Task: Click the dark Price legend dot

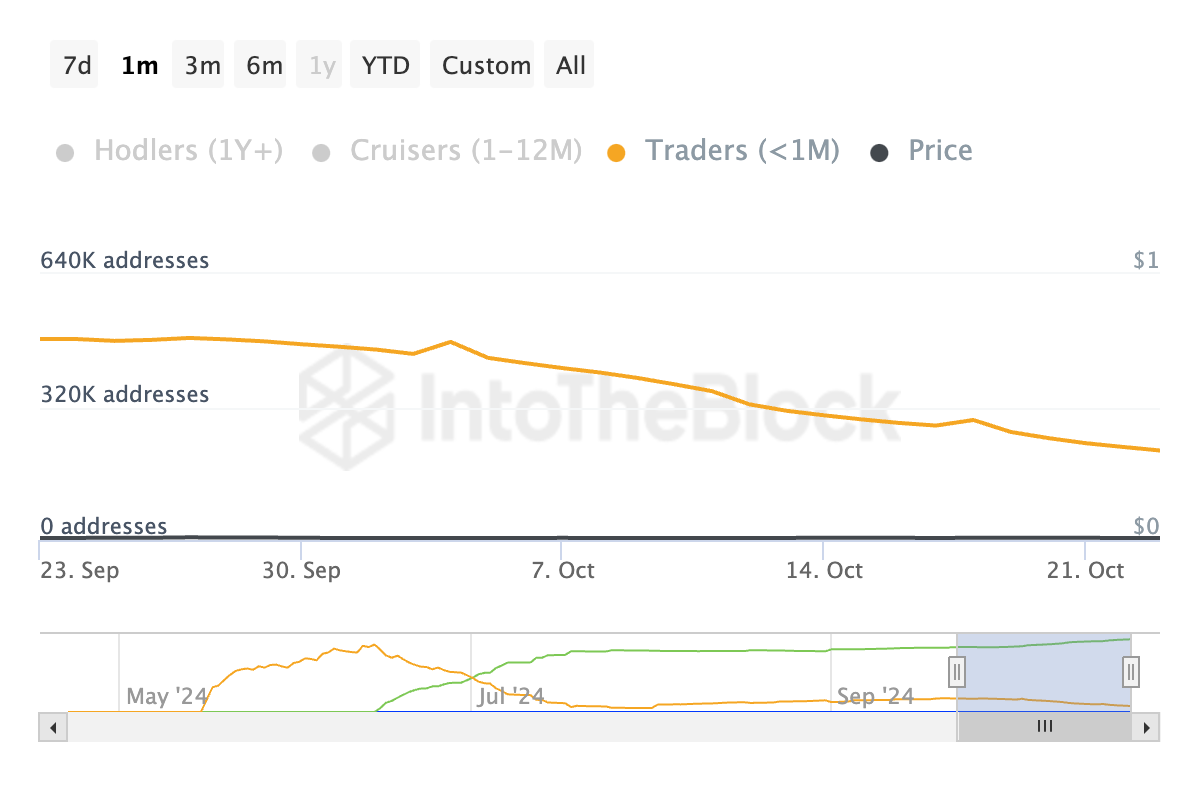Action: [x=879, y=153]
